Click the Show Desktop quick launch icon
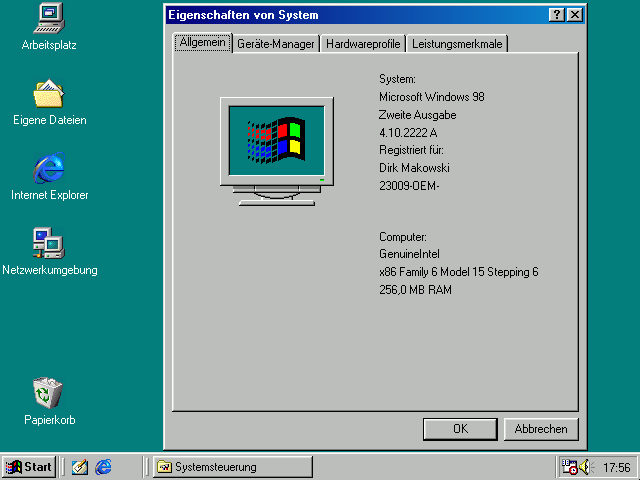The width and height of the screenshot is (640, 480). (x=80, y=467)
